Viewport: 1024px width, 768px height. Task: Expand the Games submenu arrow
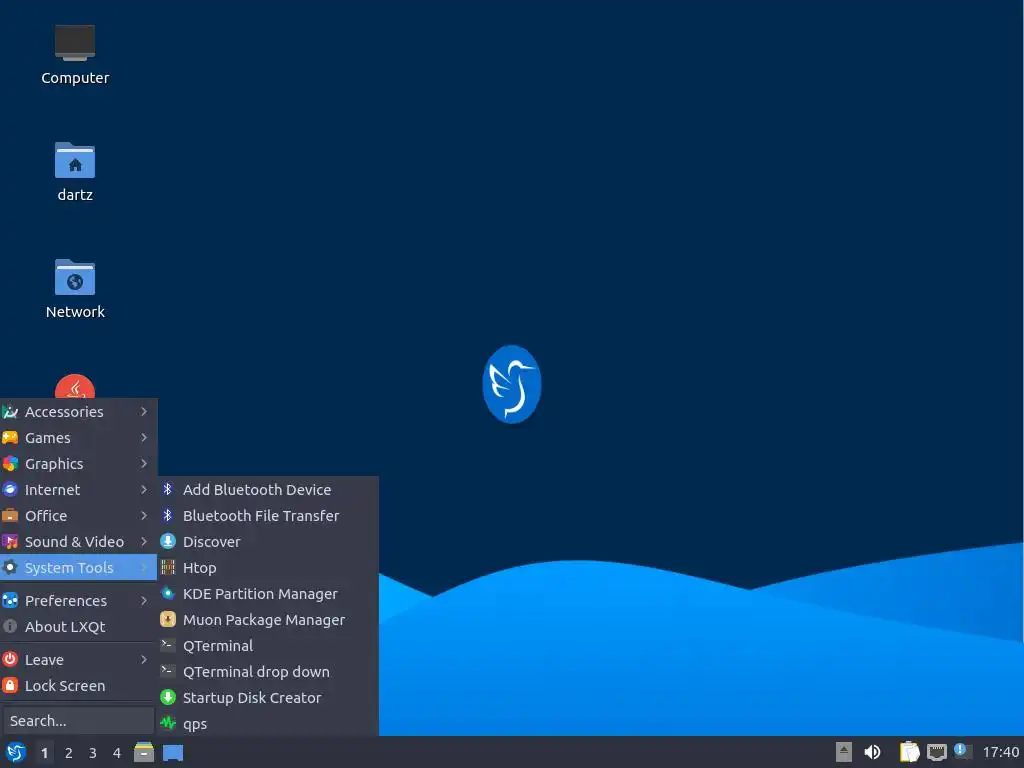coord(144,438)
